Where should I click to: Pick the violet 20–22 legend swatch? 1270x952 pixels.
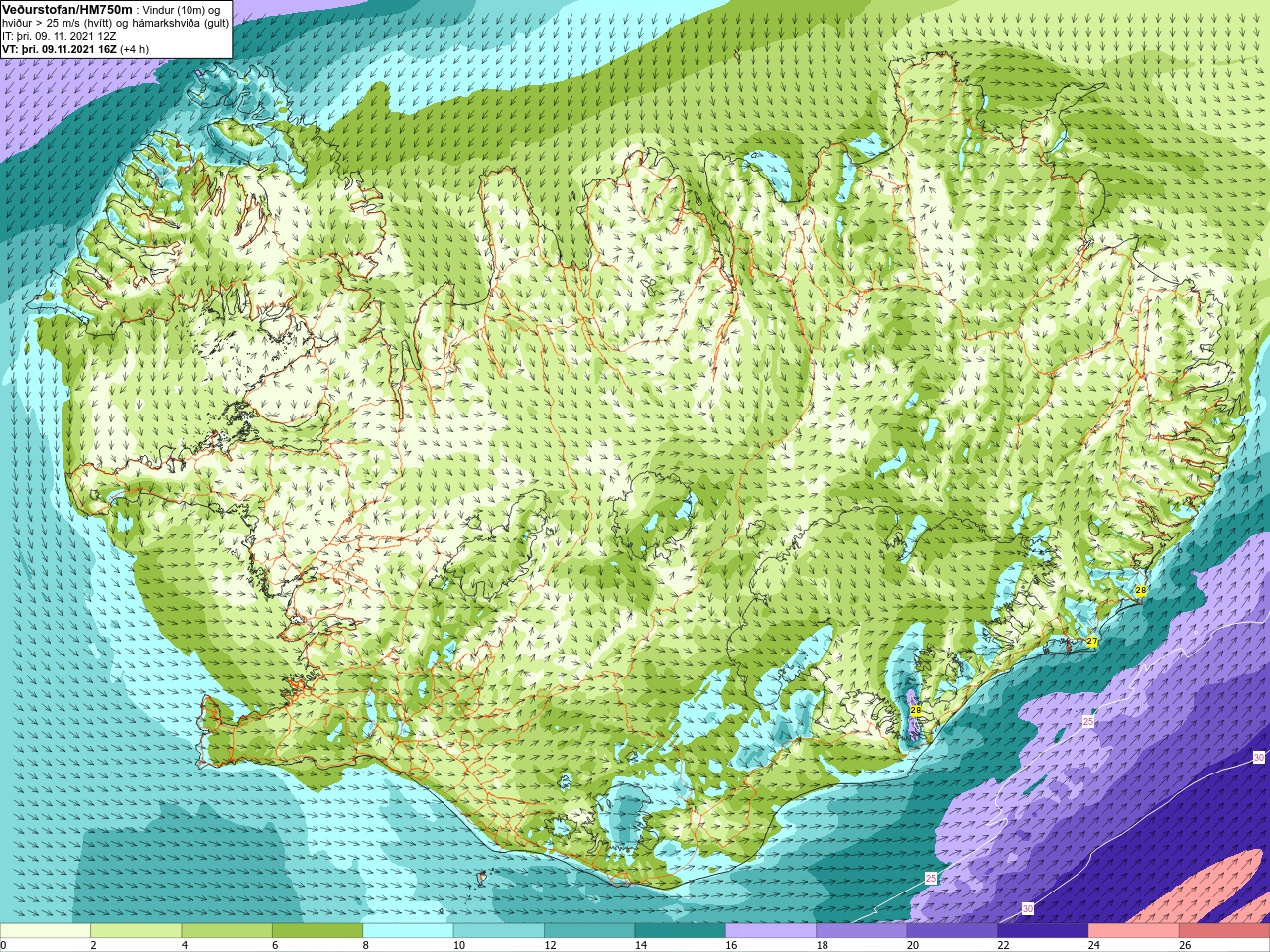(952, 931)
